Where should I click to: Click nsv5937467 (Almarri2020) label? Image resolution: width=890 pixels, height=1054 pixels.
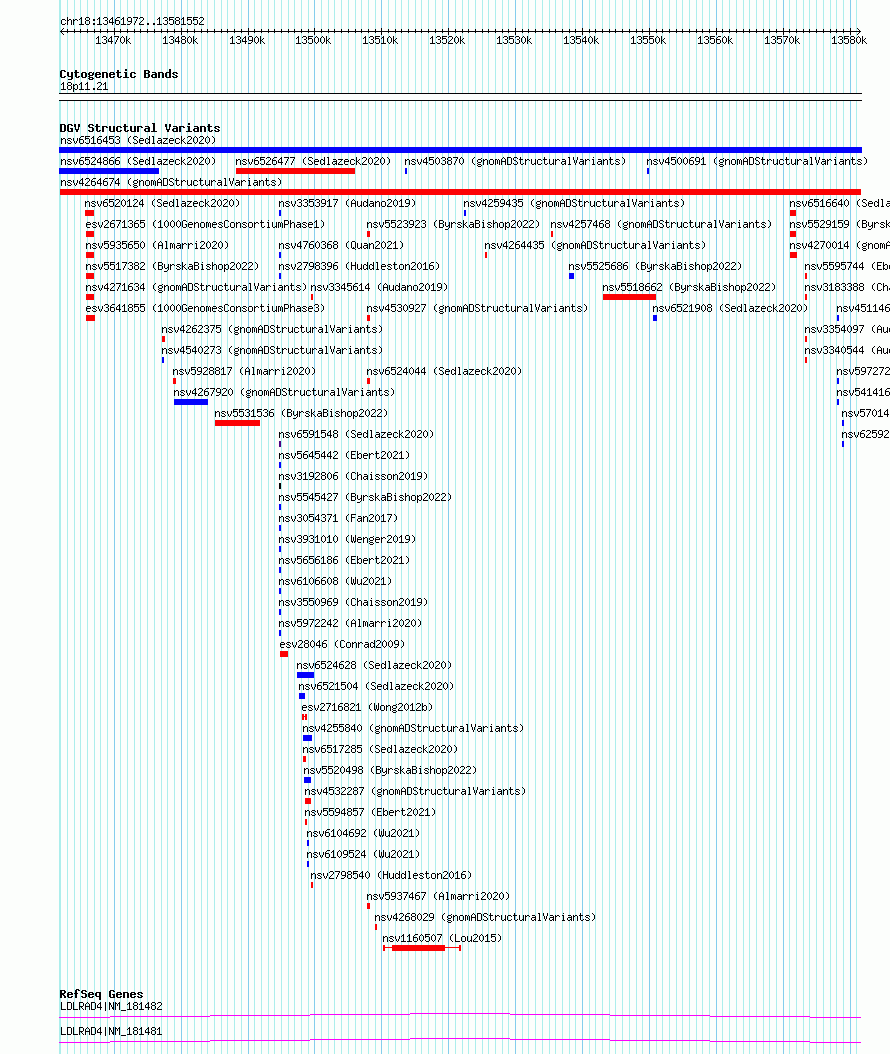tap(438, 896)
